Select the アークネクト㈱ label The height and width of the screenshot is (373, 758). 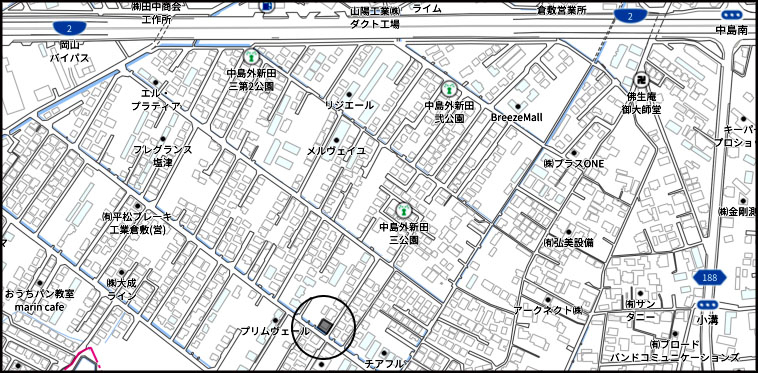click(x=549, y=310)
